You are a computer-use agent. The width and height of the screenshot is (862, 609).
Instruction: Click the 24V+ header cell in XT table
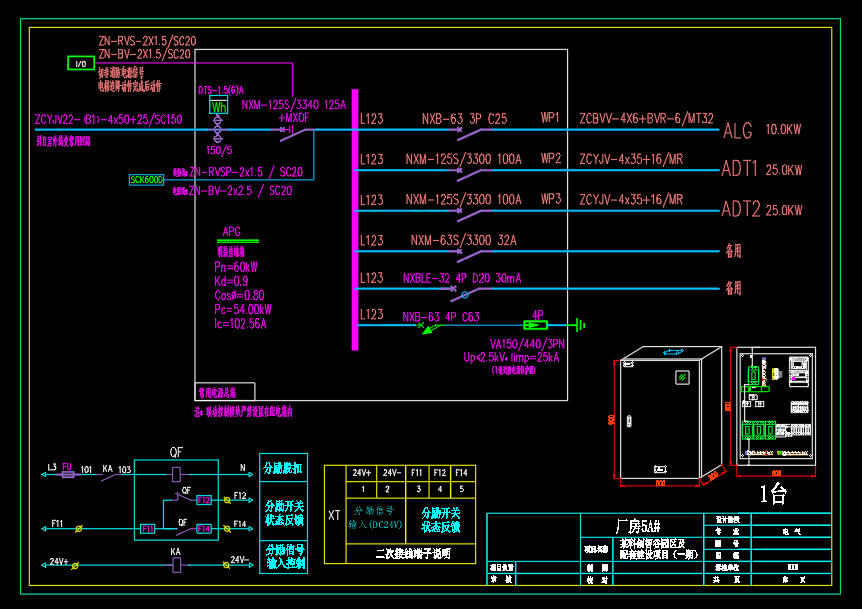pyautogui.click(x=361, y=472)
